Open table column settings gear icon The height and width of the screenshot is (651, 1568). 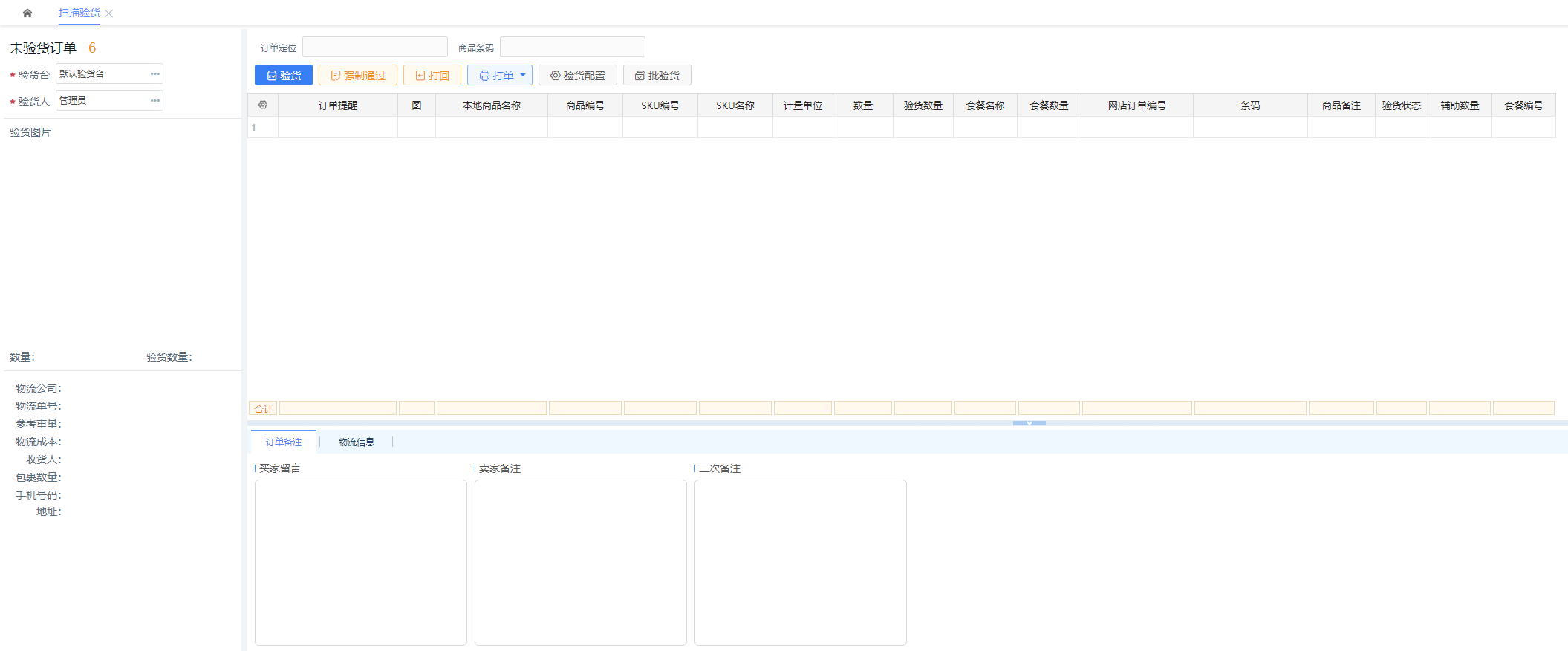(x=263, y=105)
